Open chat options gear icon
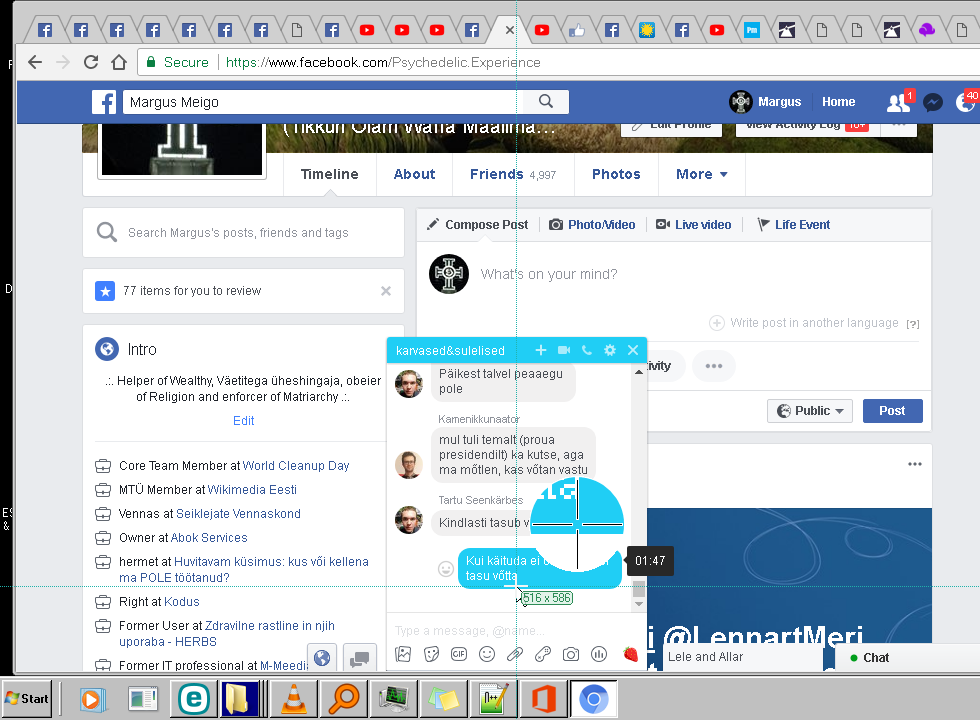Screen dimensions: 980x720 click(610, 350)
